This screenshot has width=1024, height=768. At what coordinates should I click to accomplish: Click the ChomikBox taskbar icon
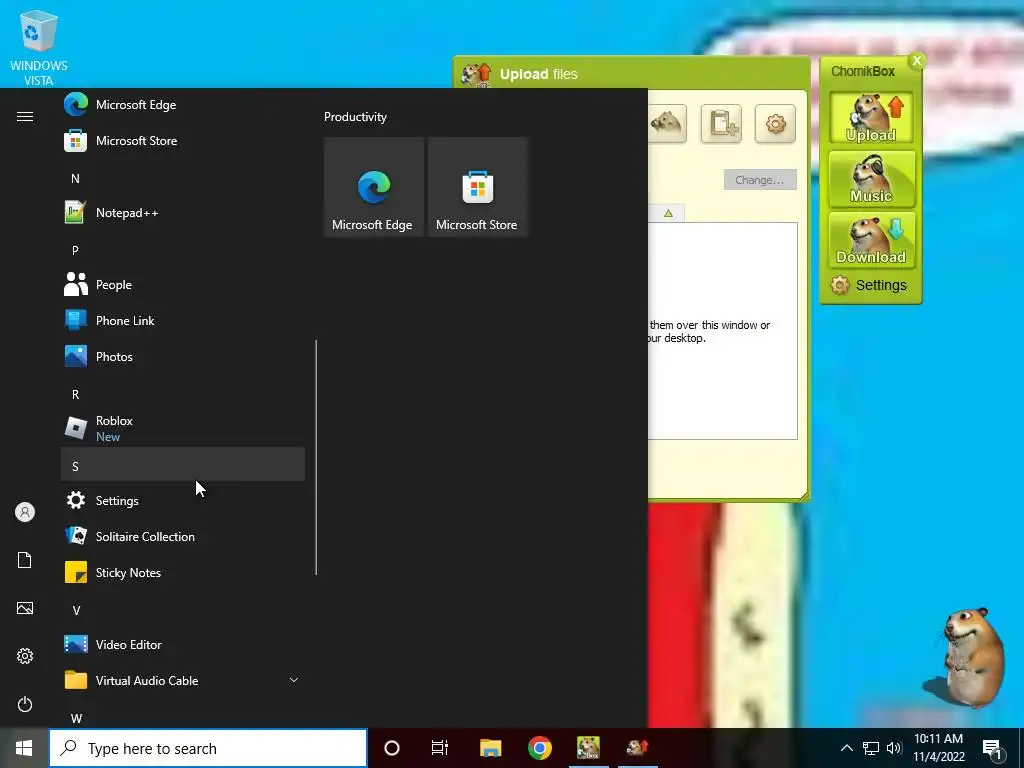(x=588, y=748)
